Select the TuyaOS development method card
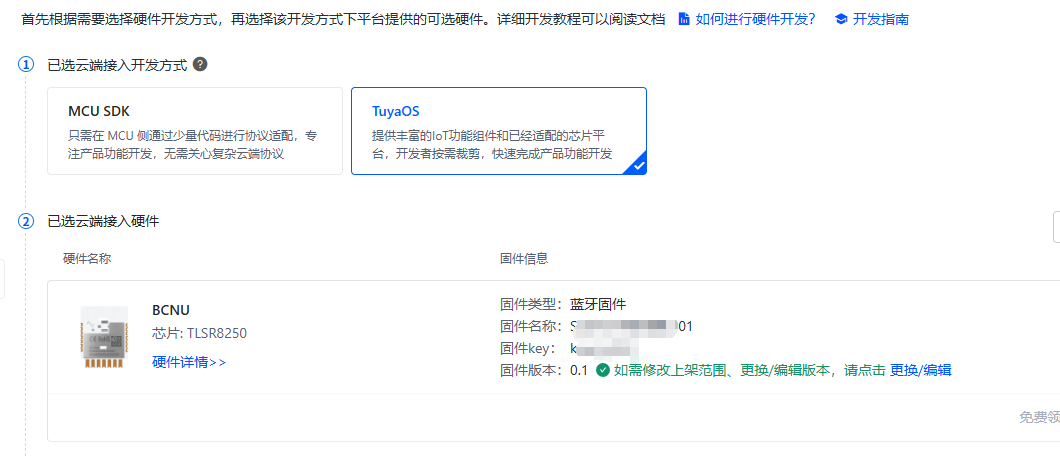Screen dimensions: 1060x458 [x=499, y=131]
